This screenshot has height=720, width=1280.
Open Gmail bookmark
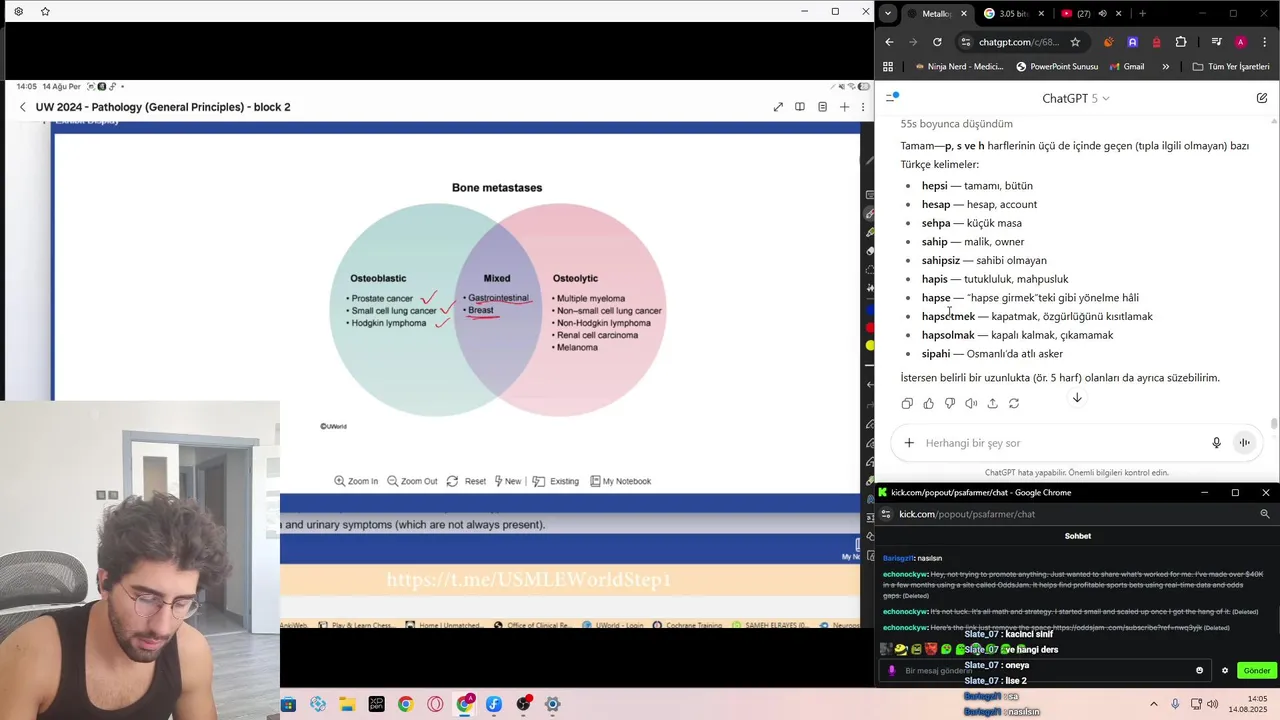(1126, 67)
